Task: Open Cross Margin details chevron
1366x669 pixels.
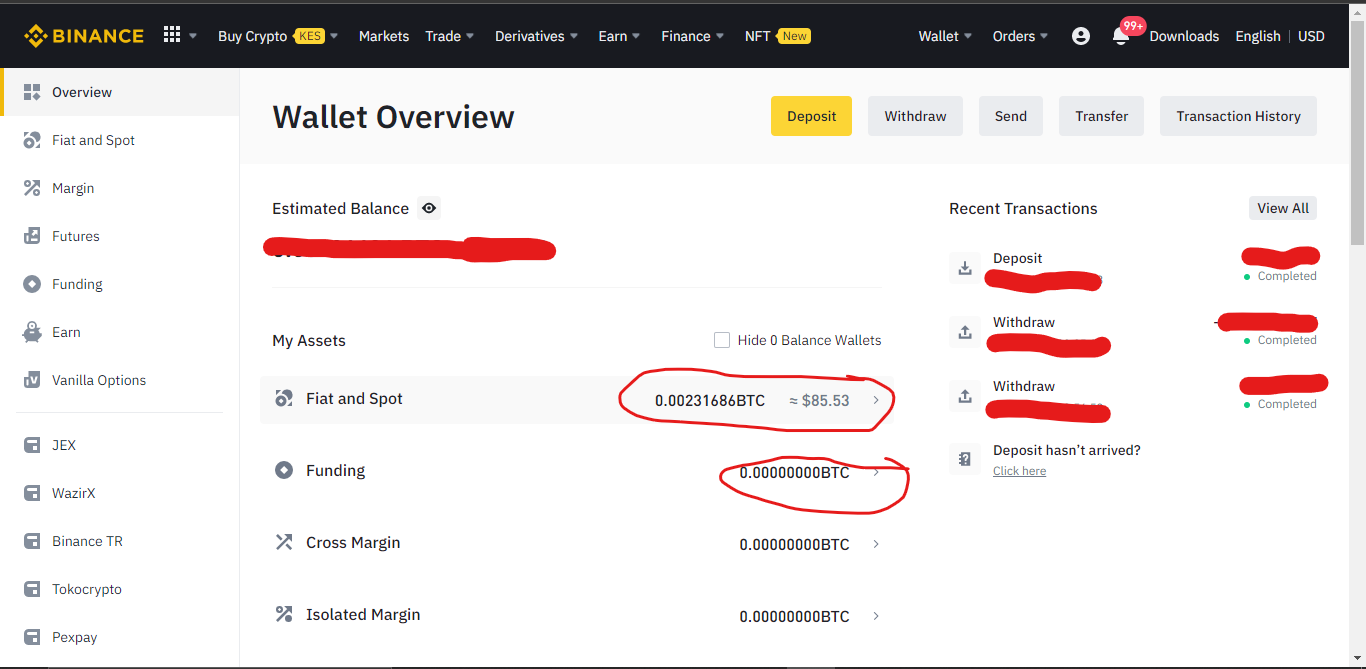Action: pyautogui.click(x=876, y=544)
